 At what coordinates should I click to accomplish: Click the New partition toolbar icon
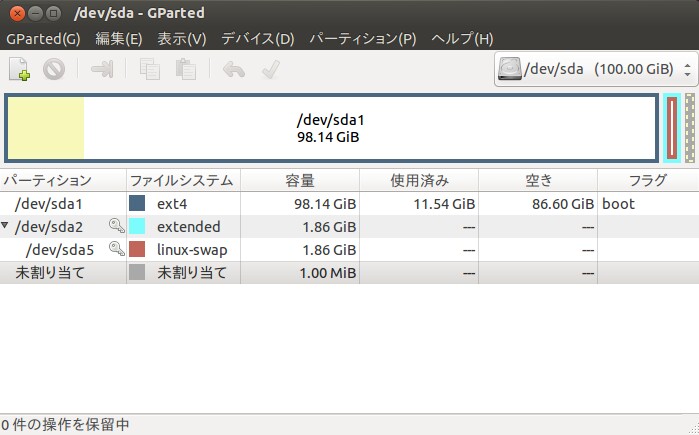point(20,69)
